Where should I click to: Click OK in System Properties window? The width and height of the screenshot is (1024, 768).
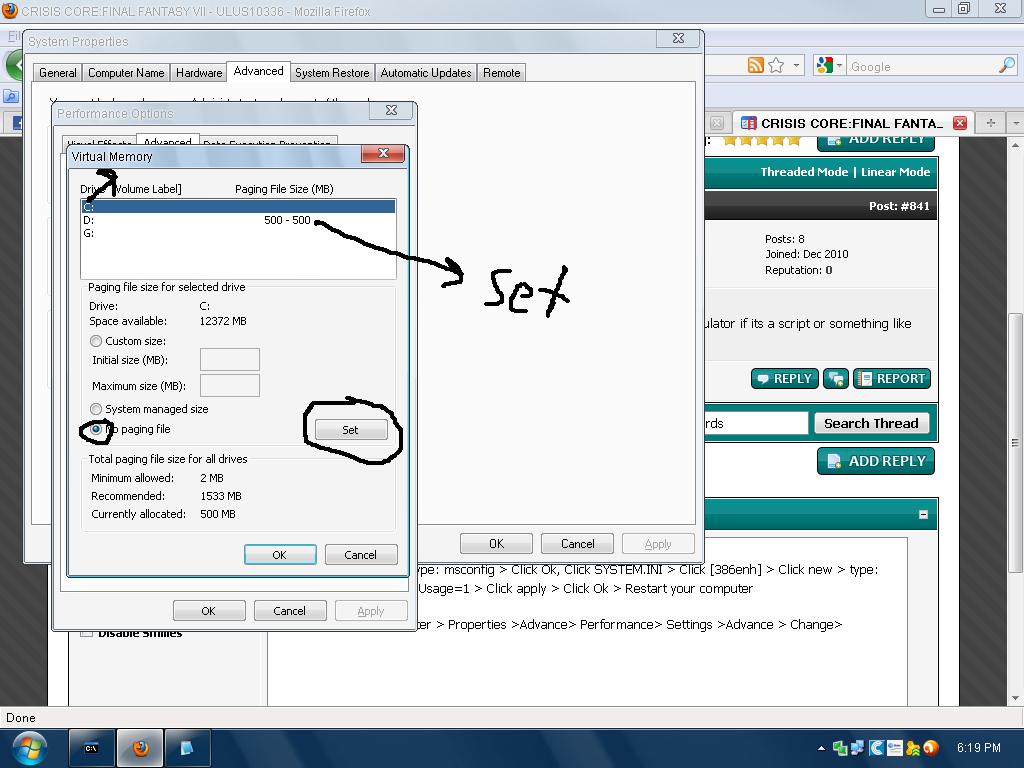[x=496, y=543]
